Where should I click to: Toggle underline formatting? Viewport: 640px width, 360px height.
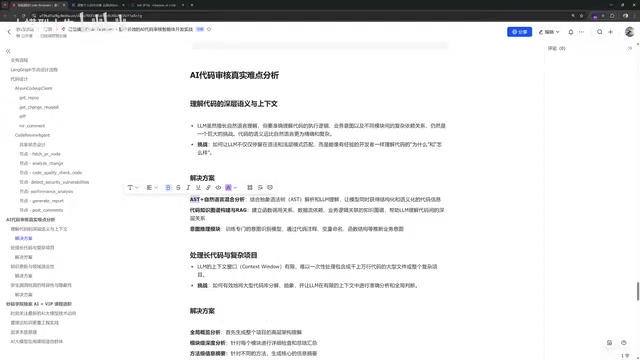[x=198, y=187]
